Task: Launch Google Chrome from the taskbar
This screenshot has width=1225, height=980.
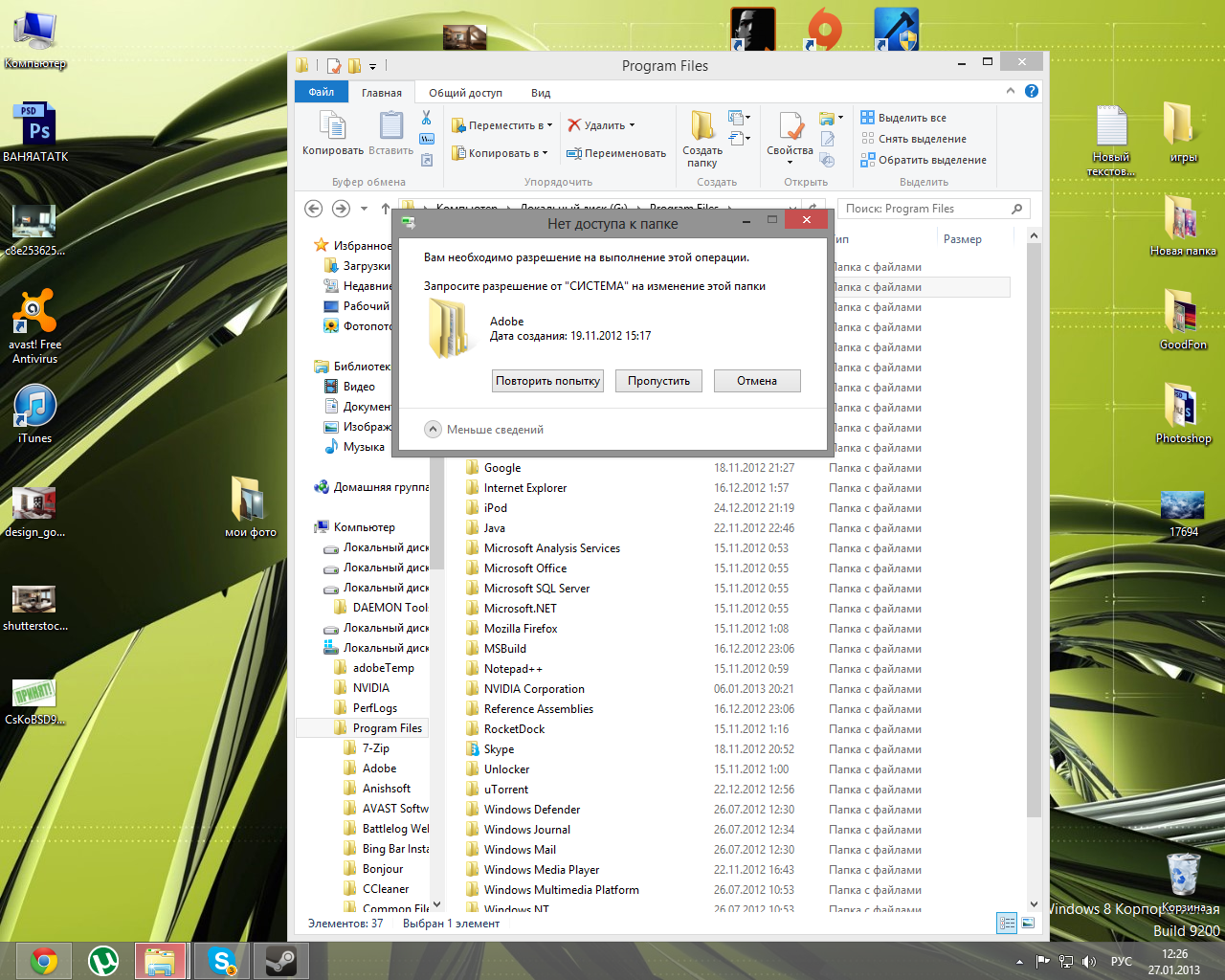Action: (44, 960)
